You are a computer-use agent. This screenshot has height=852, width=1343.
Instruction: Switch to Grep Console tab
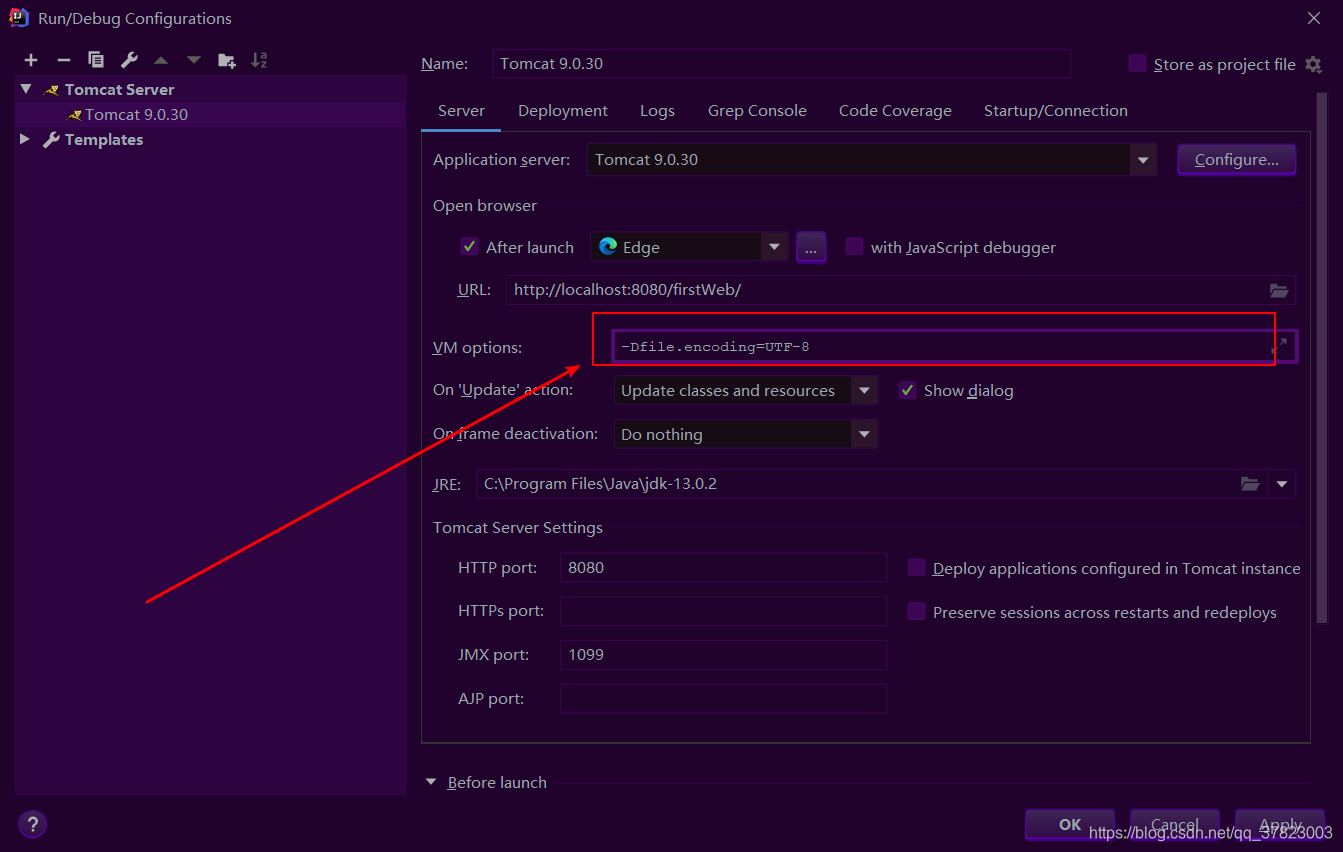(x=757, y=111)
